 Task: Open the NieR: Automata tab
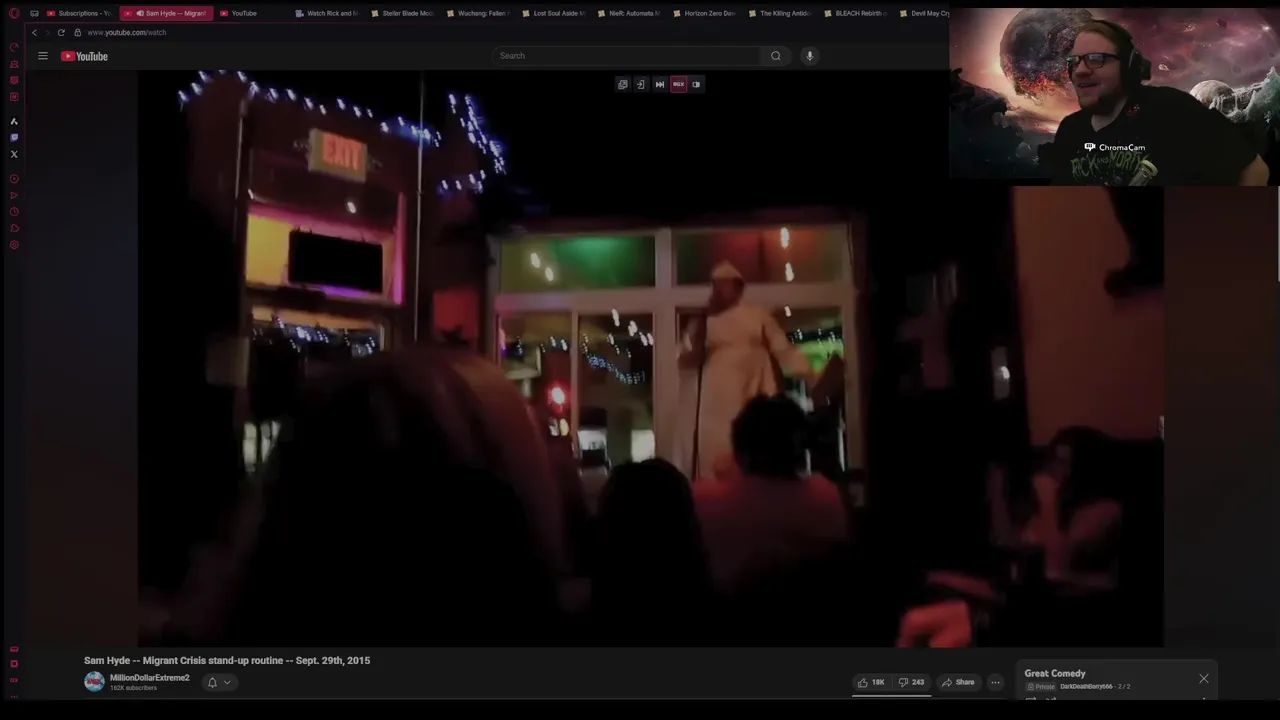[x=630, y=13]
